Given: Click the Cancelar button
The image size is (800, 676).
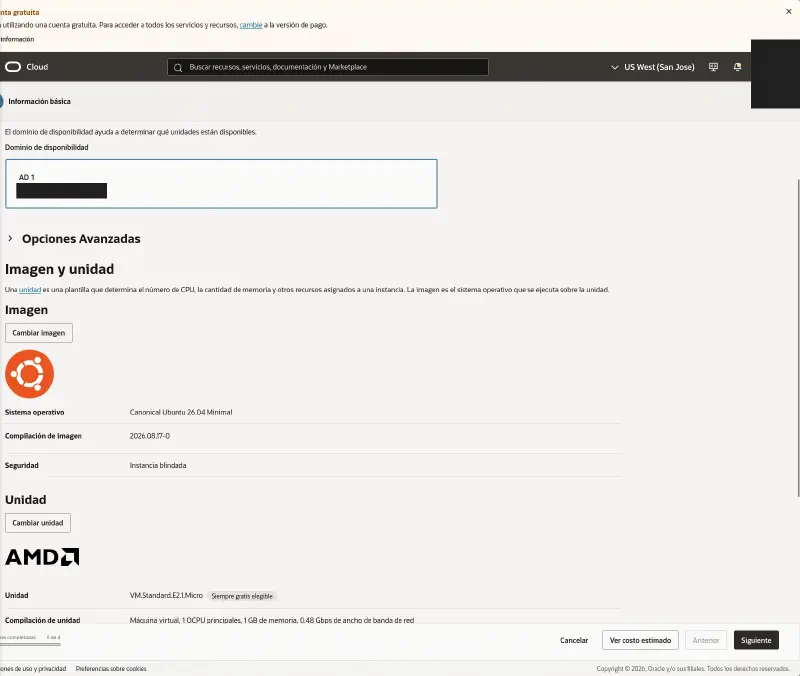Looking at the screenshot, I should (574, 640).
